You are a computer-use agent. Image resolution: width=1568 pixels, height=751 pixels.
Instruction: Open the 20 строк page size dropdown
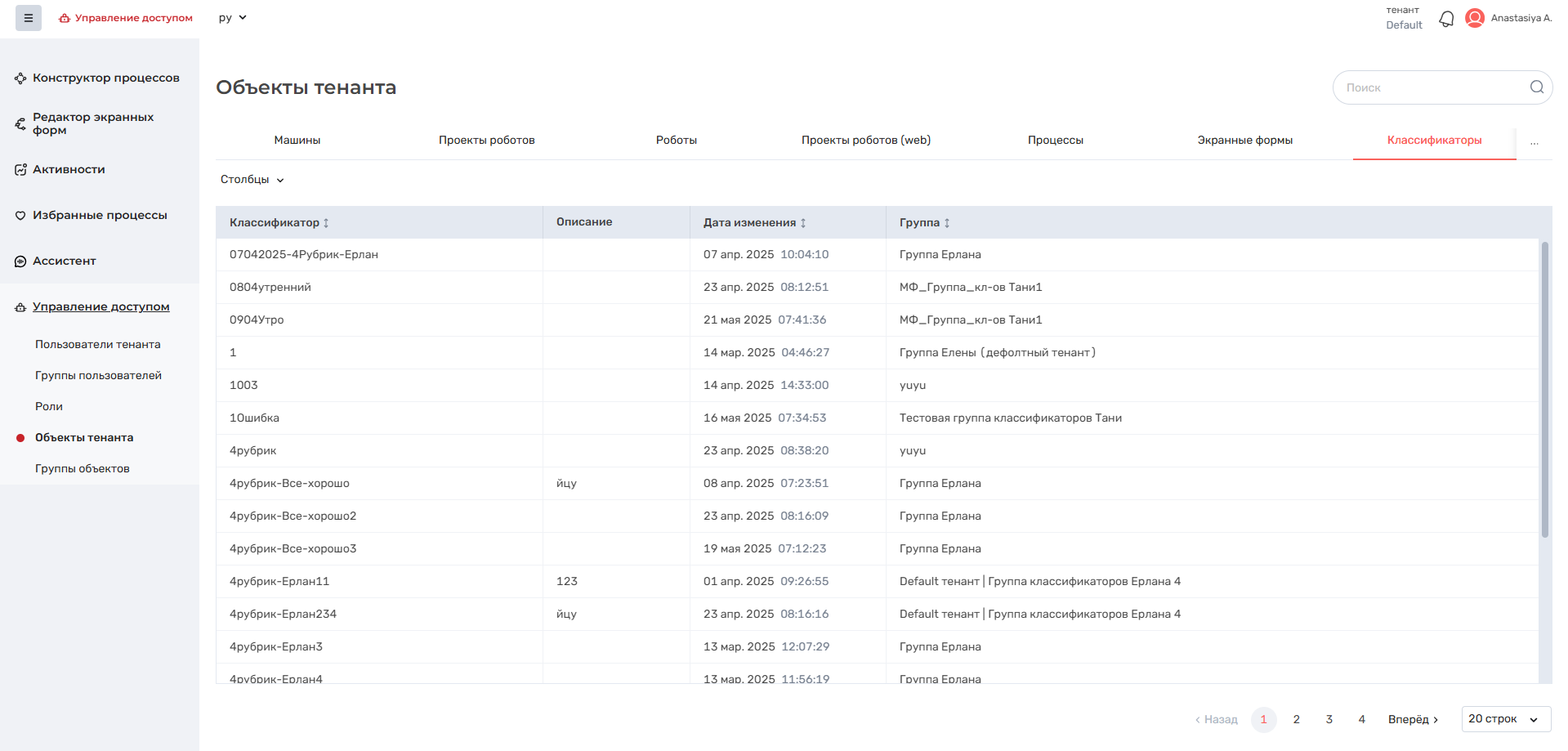1505,719
